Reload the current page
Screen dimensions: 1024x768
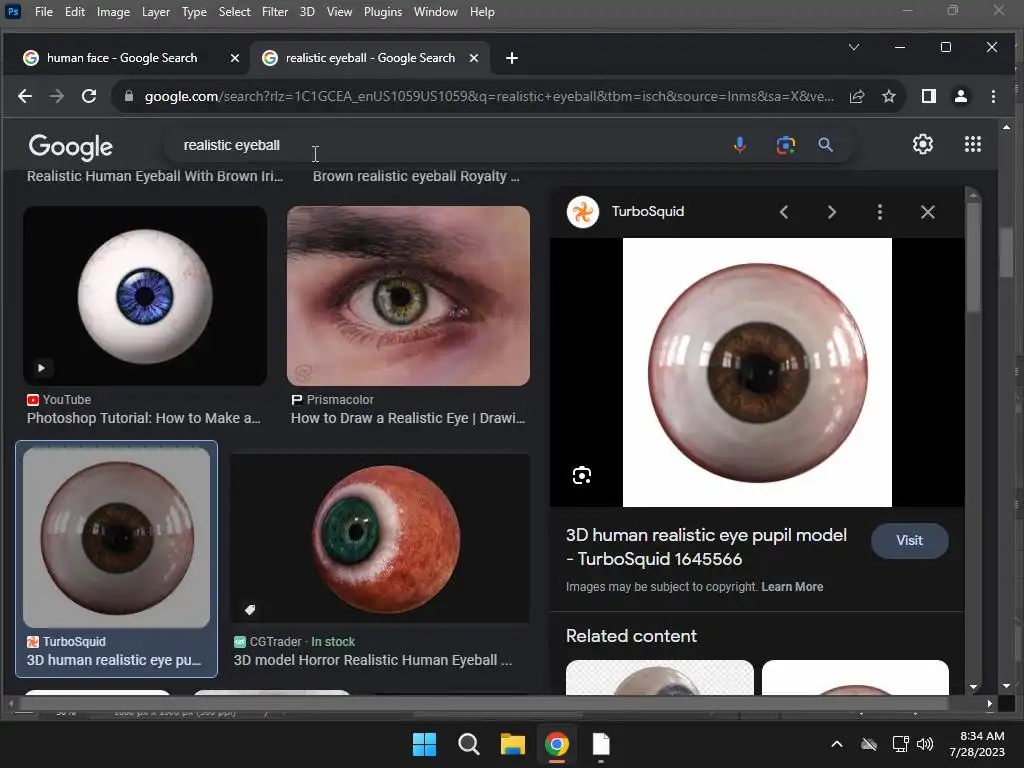point(89,97)
